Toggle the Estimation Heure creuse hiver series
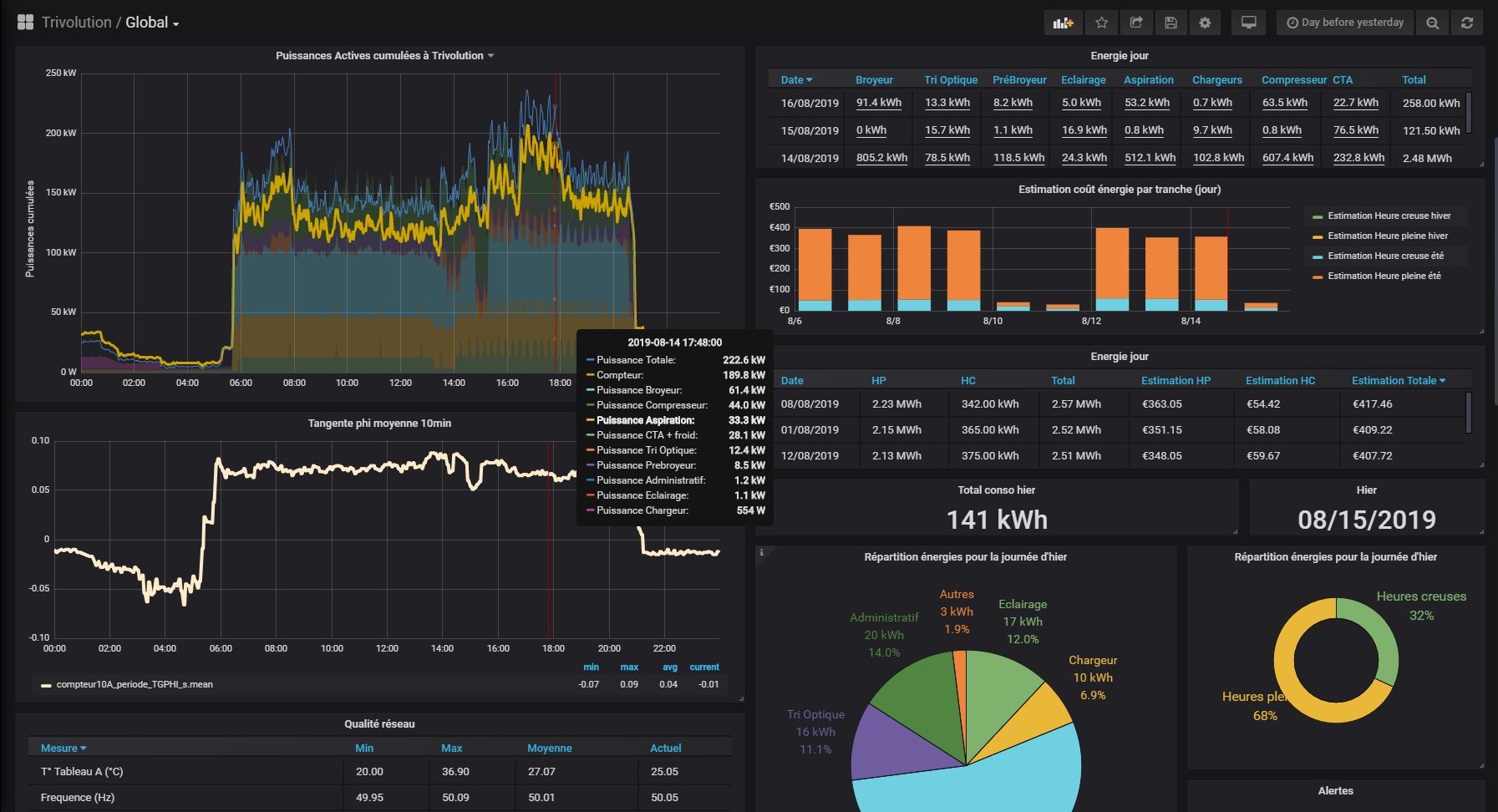 click(x=1389, y=216)
